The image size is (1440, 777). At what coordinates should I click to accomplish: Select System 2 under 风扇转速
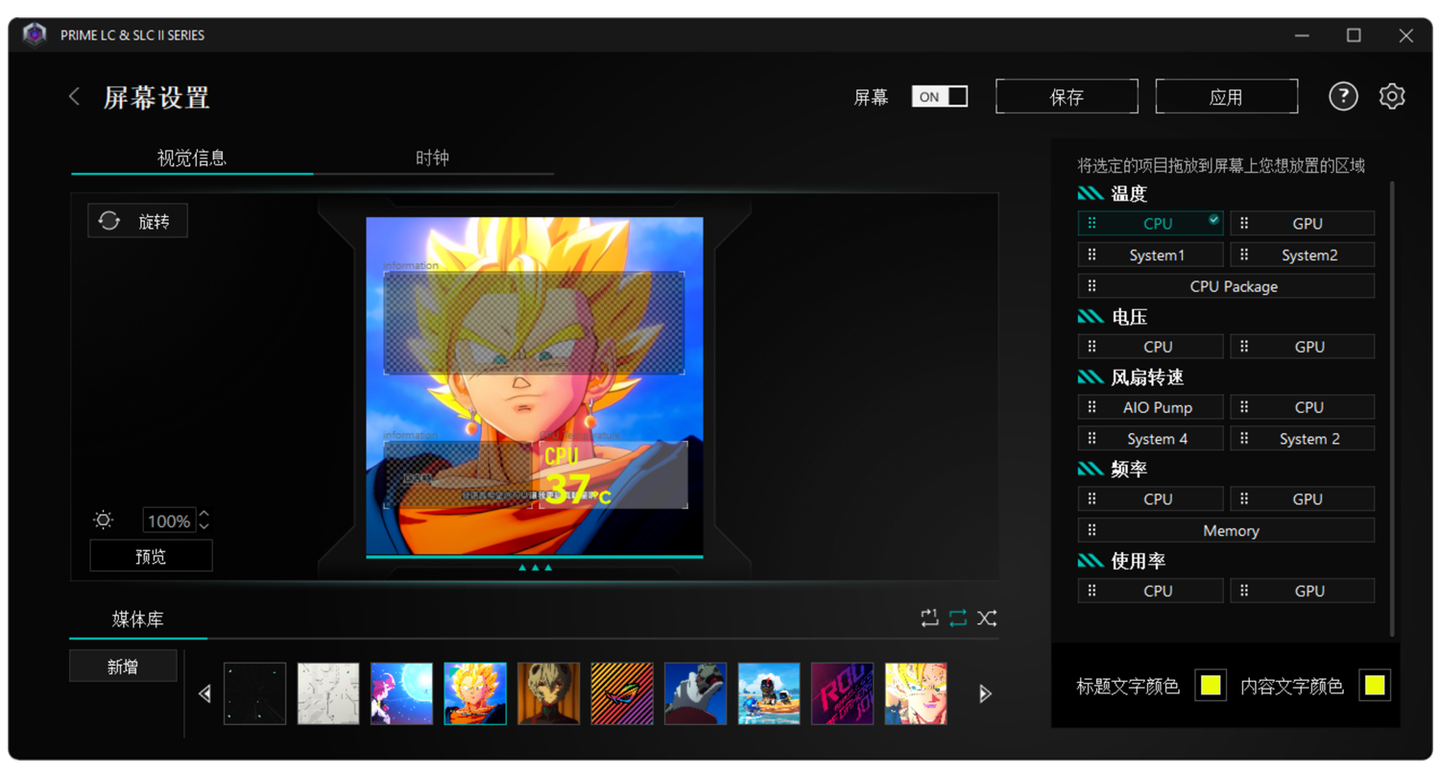pyautogui.click(x=1302, y=438)
